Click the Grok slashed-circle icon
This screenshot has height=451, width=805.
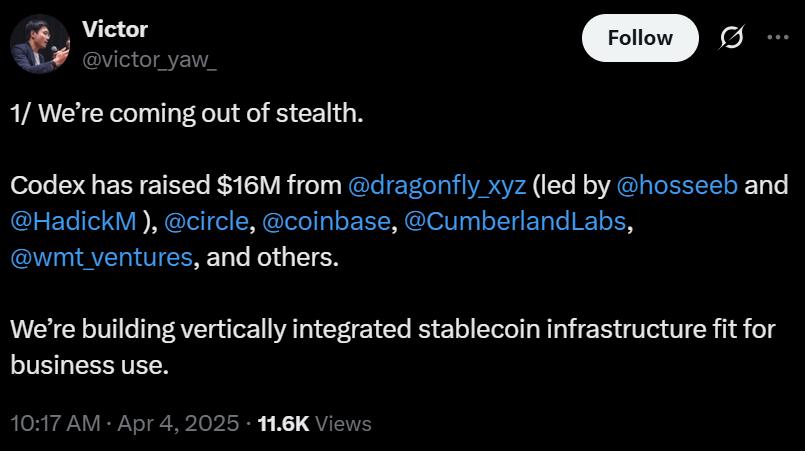[x=731, y=38]
